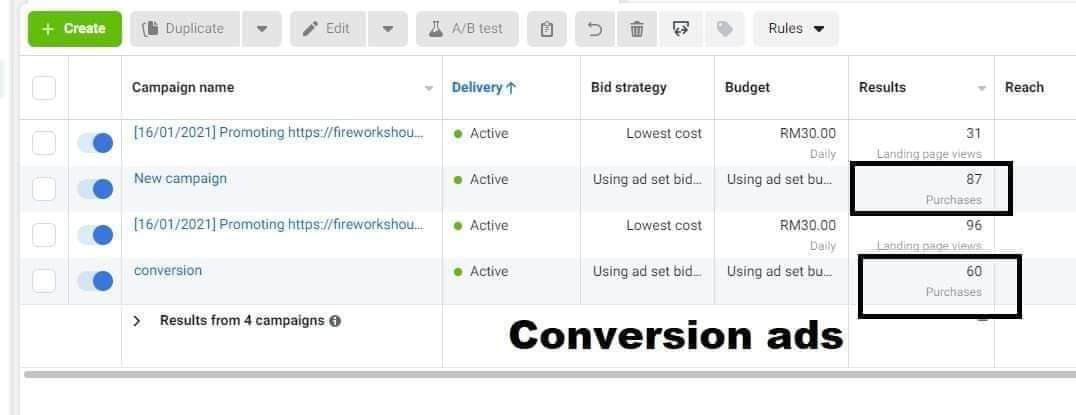The image size is (1076, 415).
Task: Click the Bid strategy column header
Action: (x=628, y=88)
